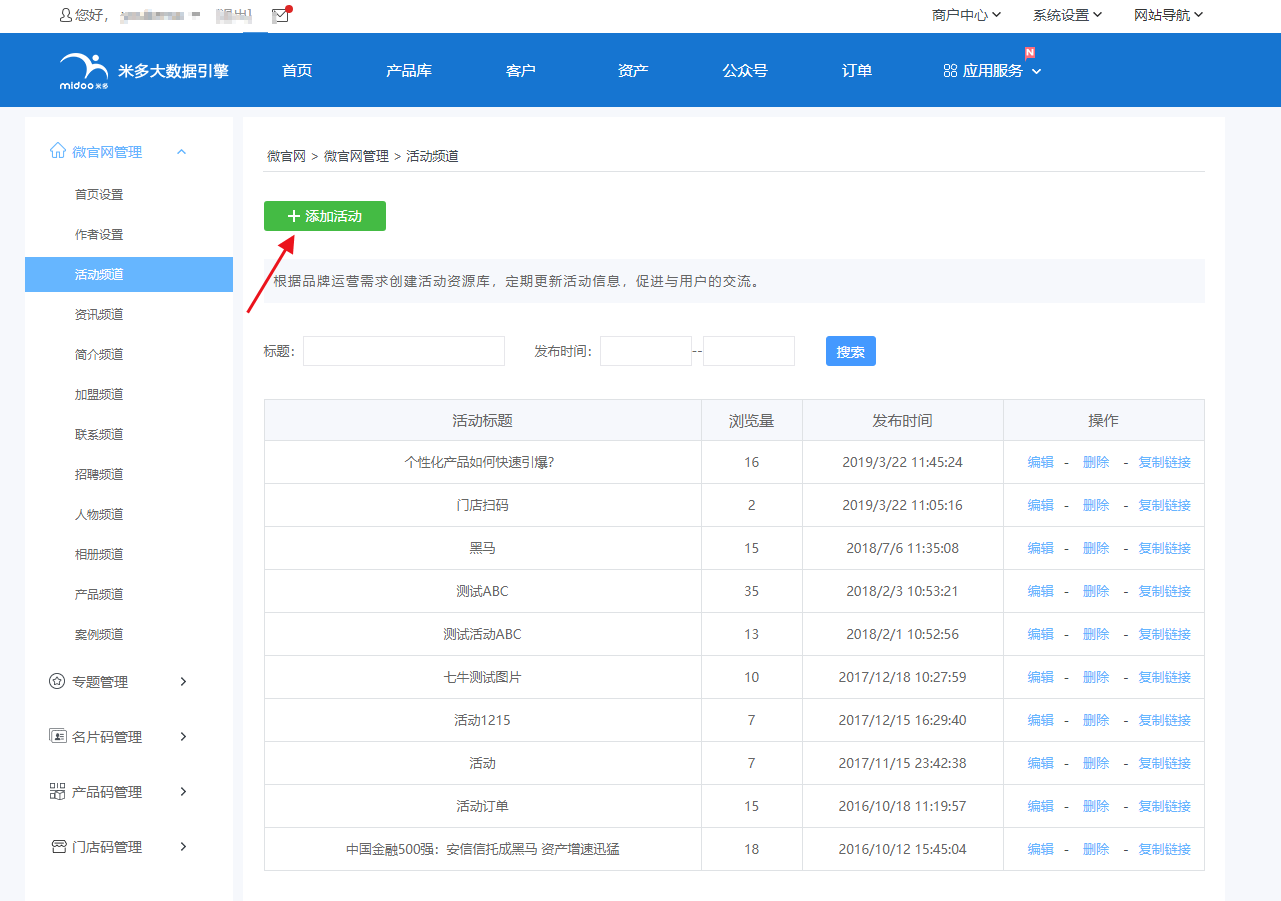1281x901 pixels.
Task: Open the 系统设置 dropdown
Action: [1067, 15]
